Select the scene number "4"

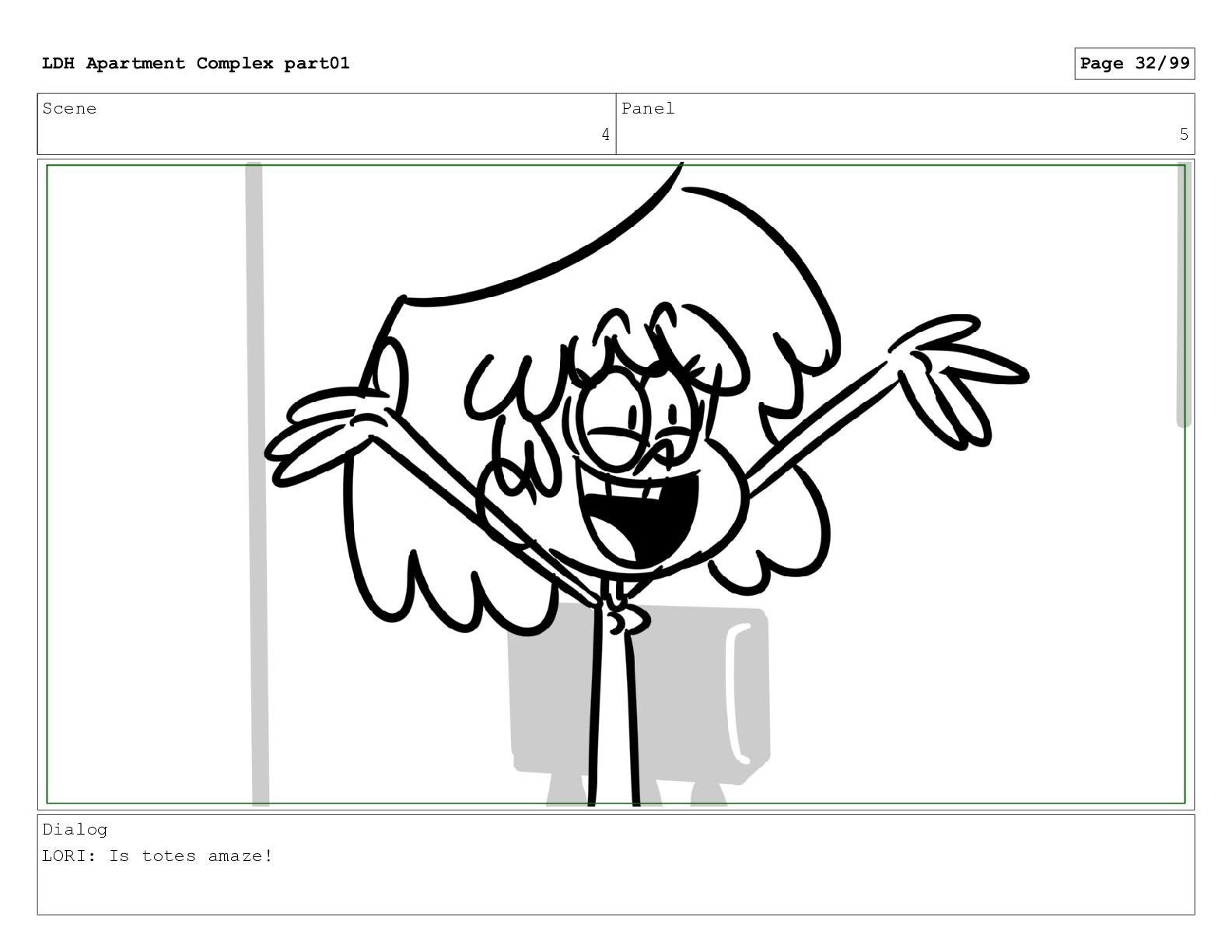606,135
